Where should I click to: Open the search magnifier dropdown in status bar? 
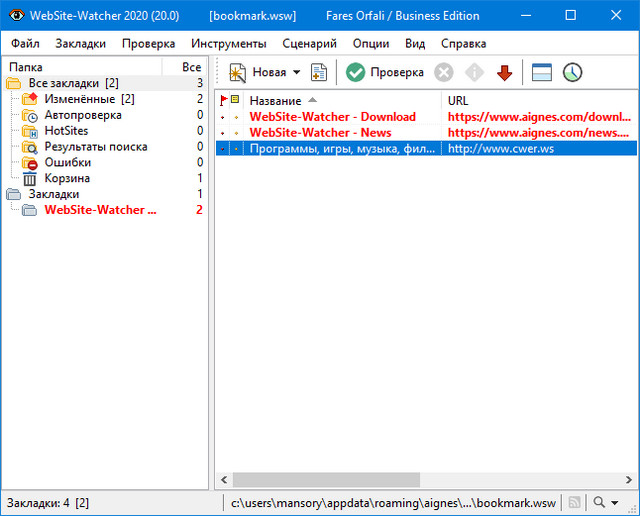605,502
